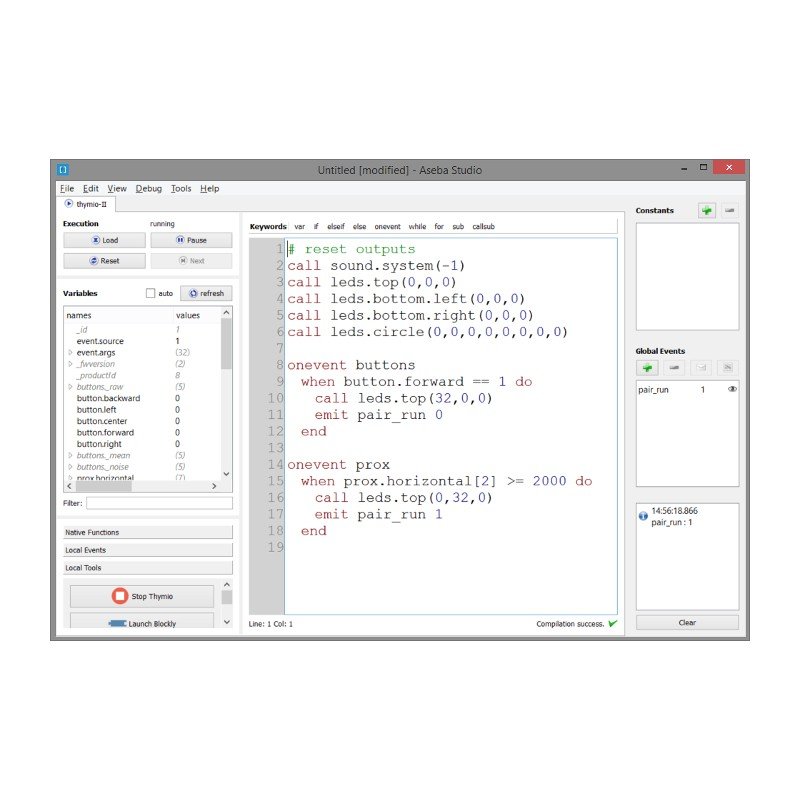Enable the auto refresh checkbox
The height and width of the screenshot is (800, 800).
[x=151, y=294]
